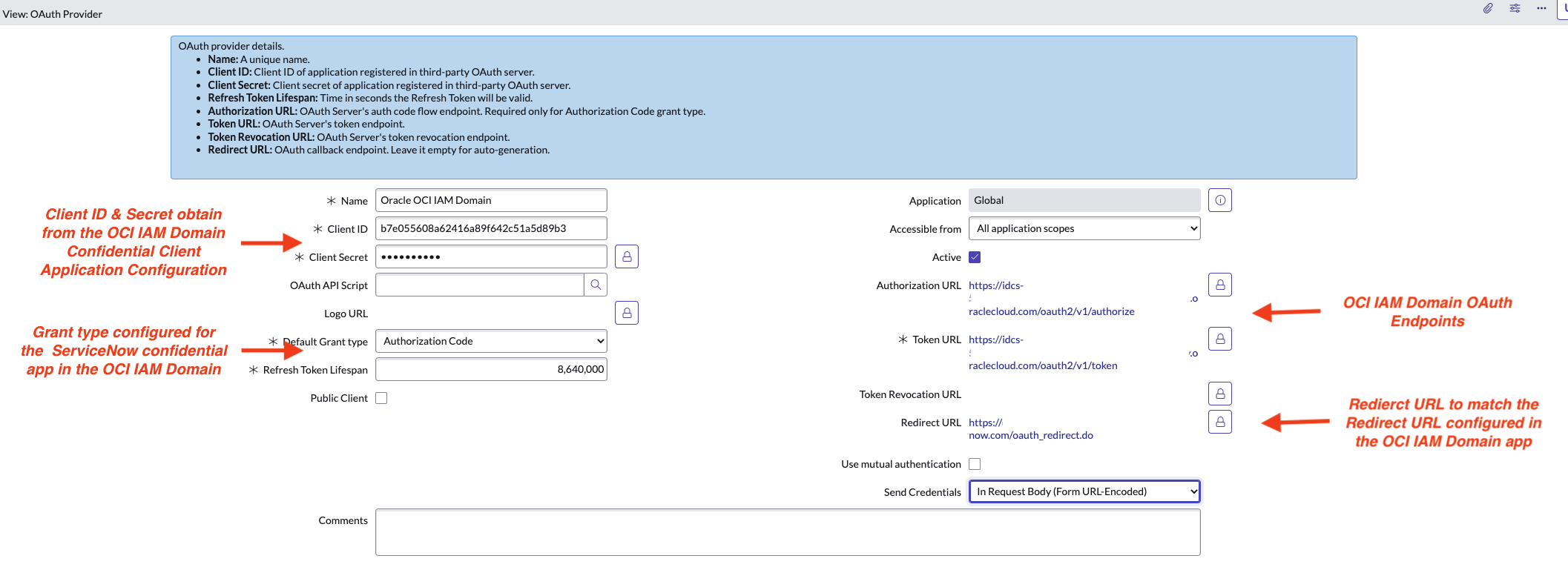Screen dimensions: 1568x570
Task: Unlock the Token URL field
Action: 1220,339
